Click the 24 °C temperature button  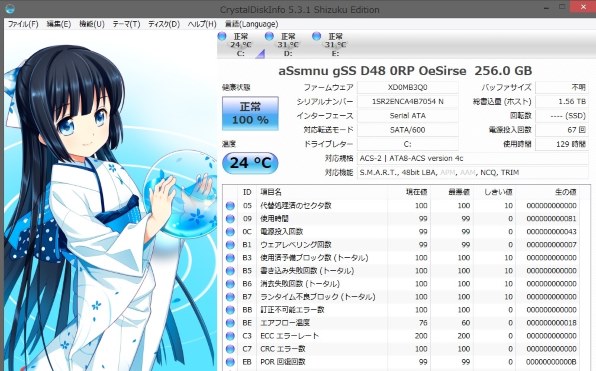[250, 163]
